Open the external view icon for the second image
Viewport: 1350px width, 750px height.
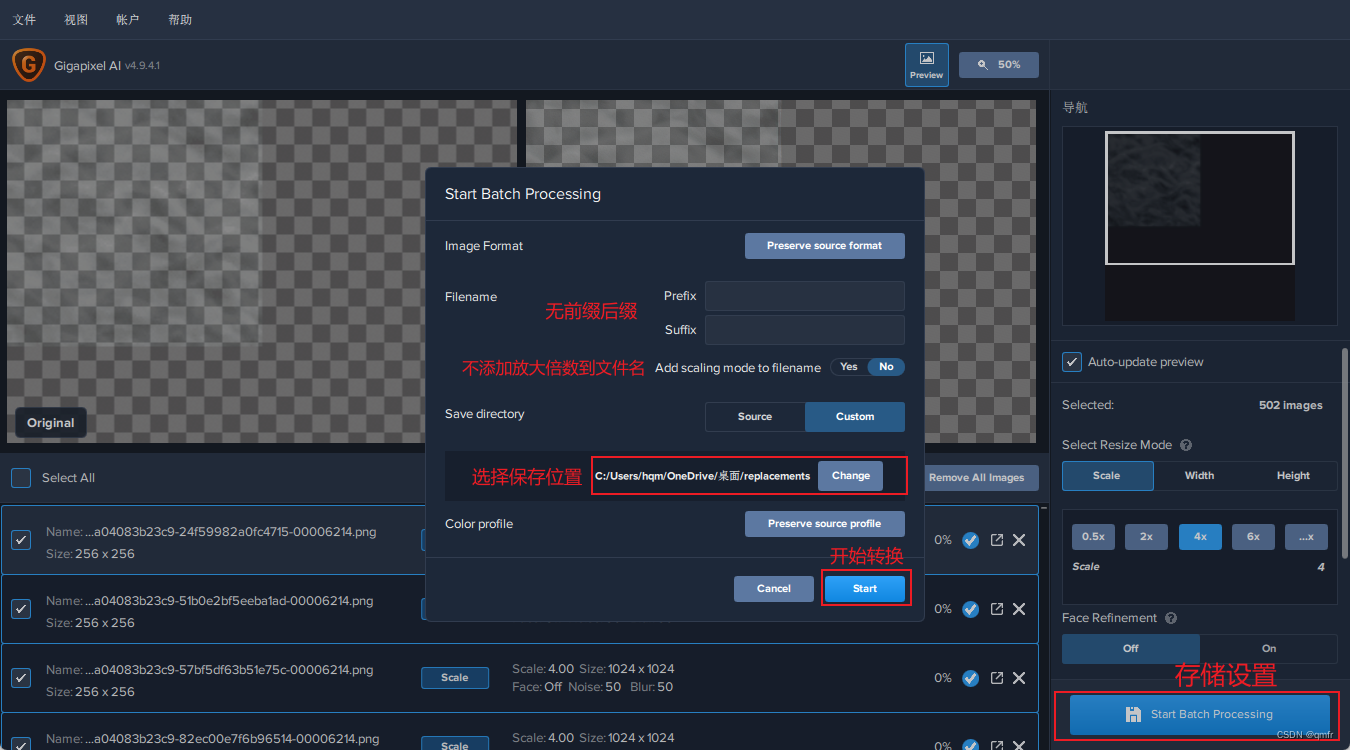click(x=996, y=608)
